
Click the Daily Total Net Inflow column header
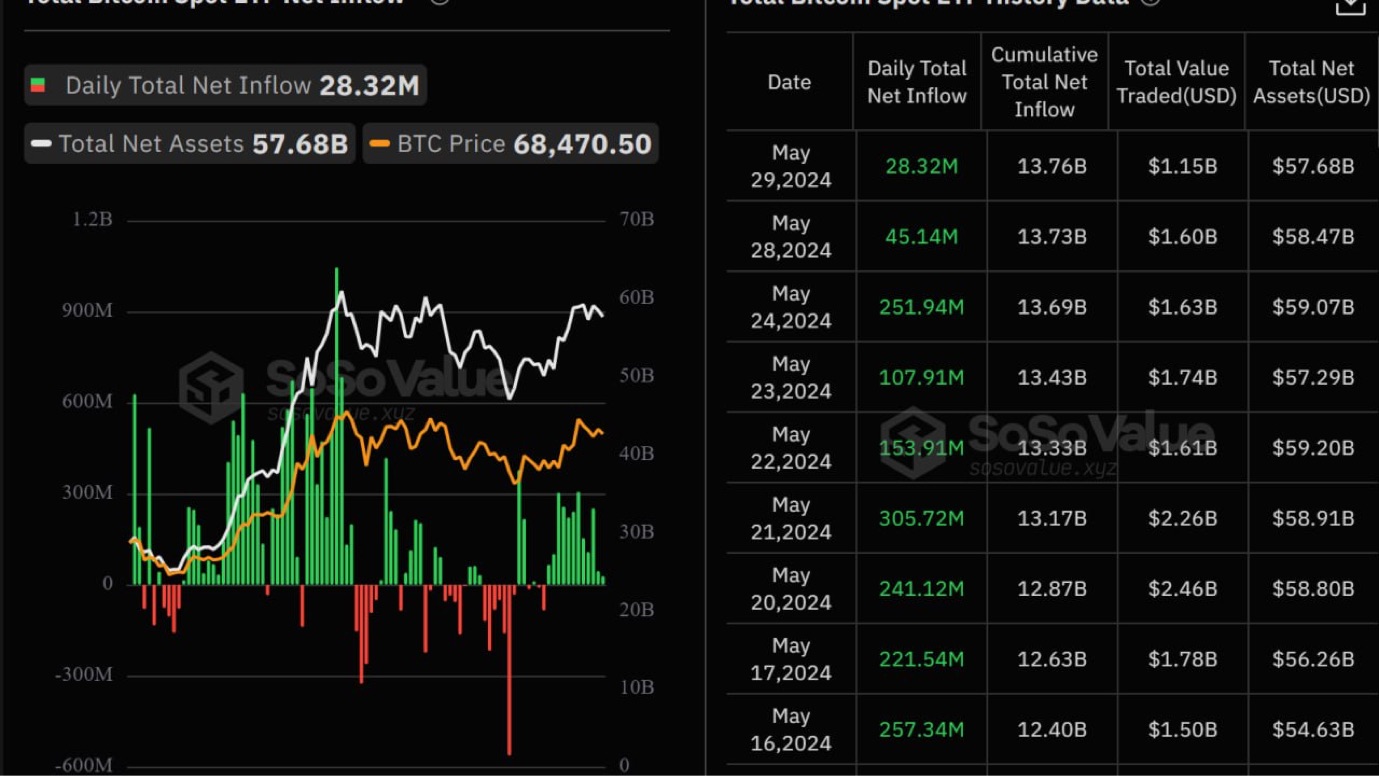click(x=916, y=82)
